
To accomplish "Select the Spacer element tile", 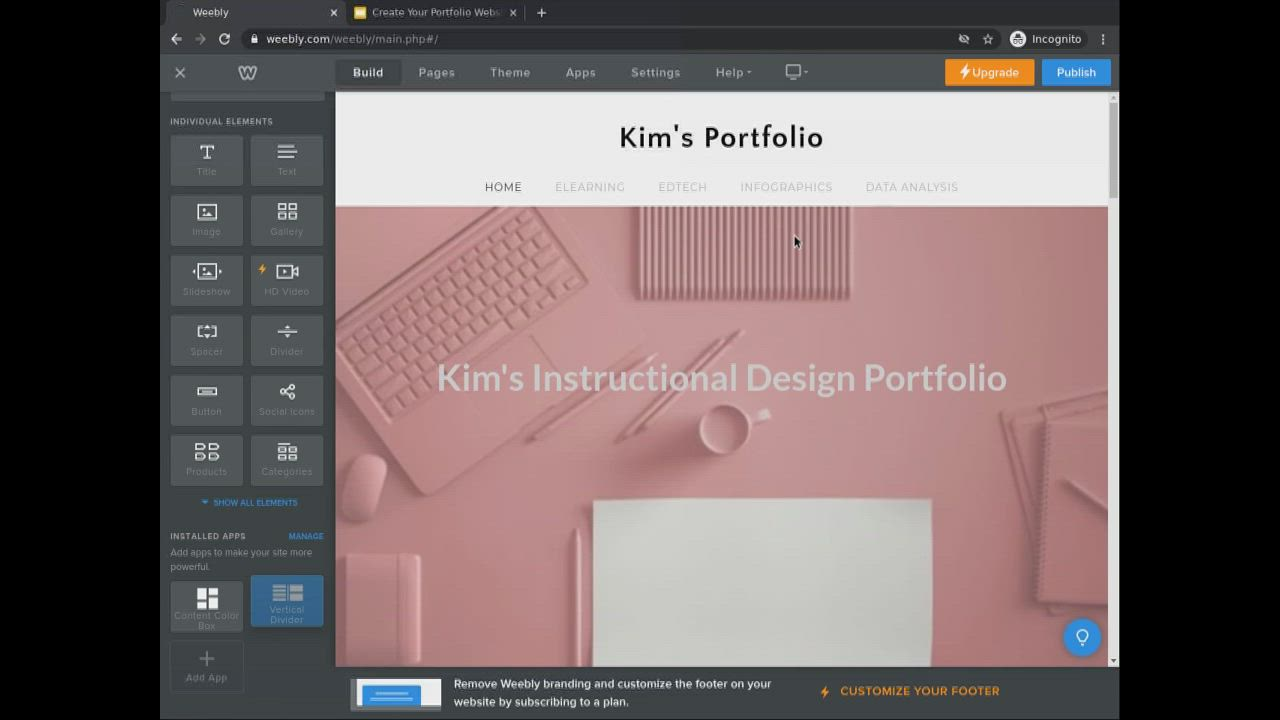I will coord(207,340).
